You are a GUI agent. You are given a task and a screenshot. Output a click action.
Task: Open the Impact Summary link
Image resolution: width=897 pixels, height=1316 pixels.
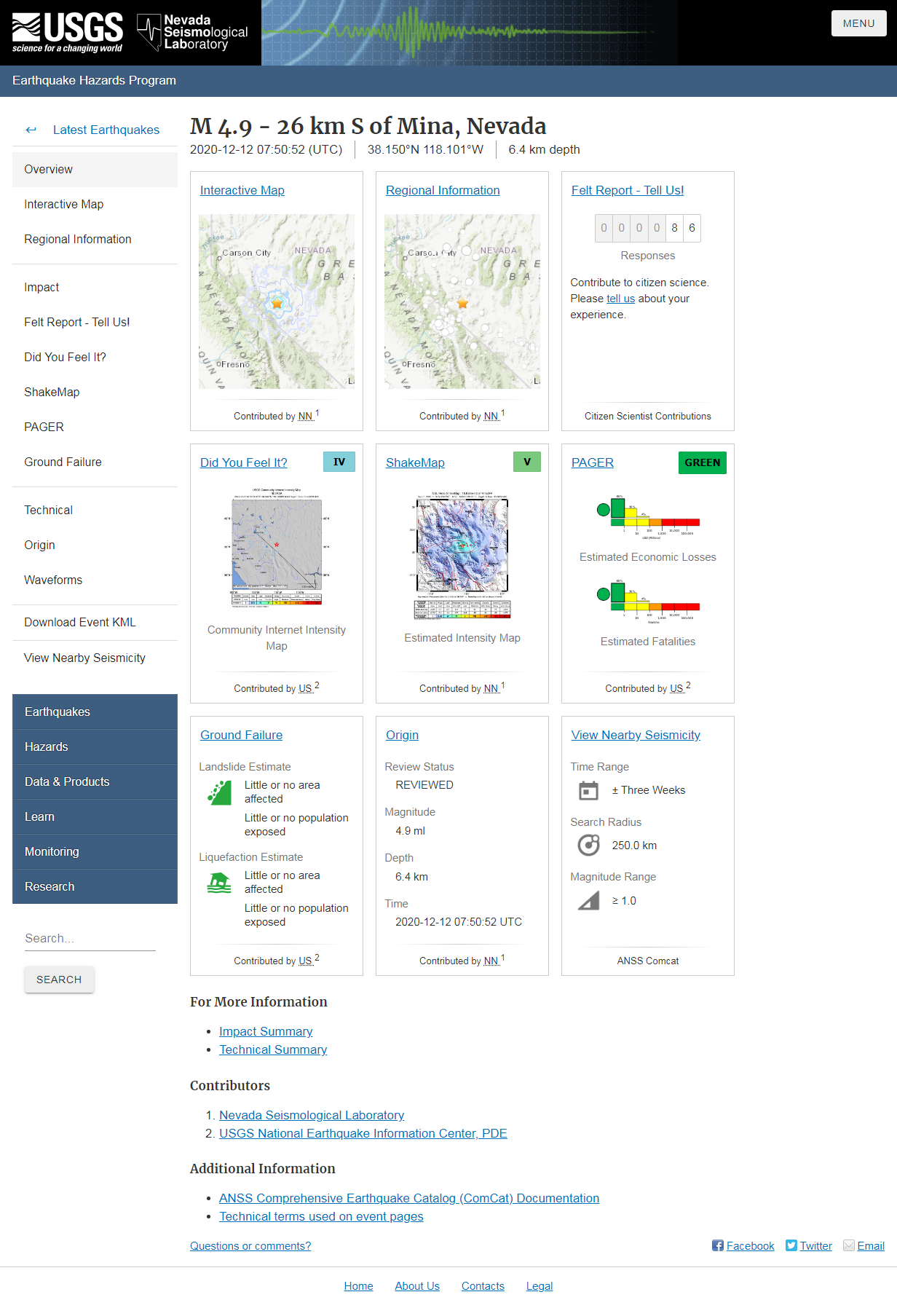coord(266,1031)
